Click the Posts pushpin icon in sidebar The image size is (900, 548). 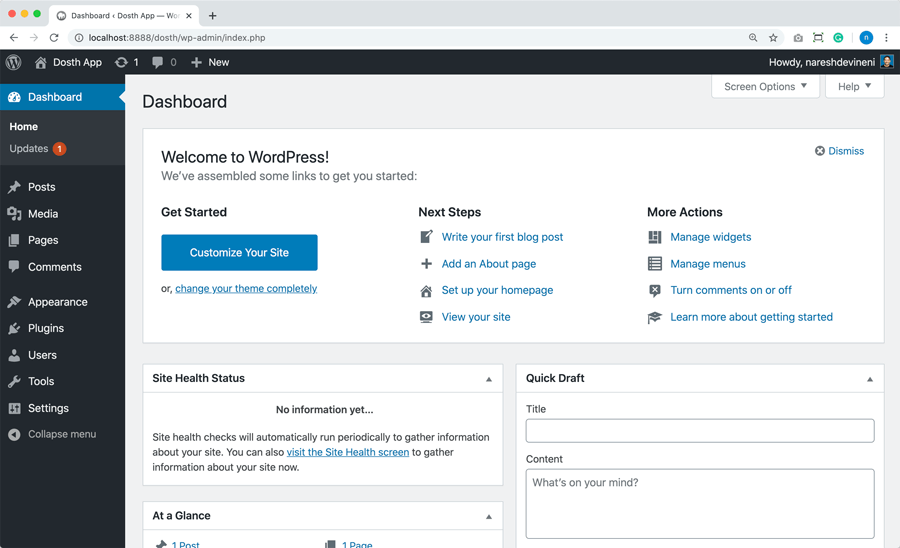pyautogui.click(x=14, y=187)
